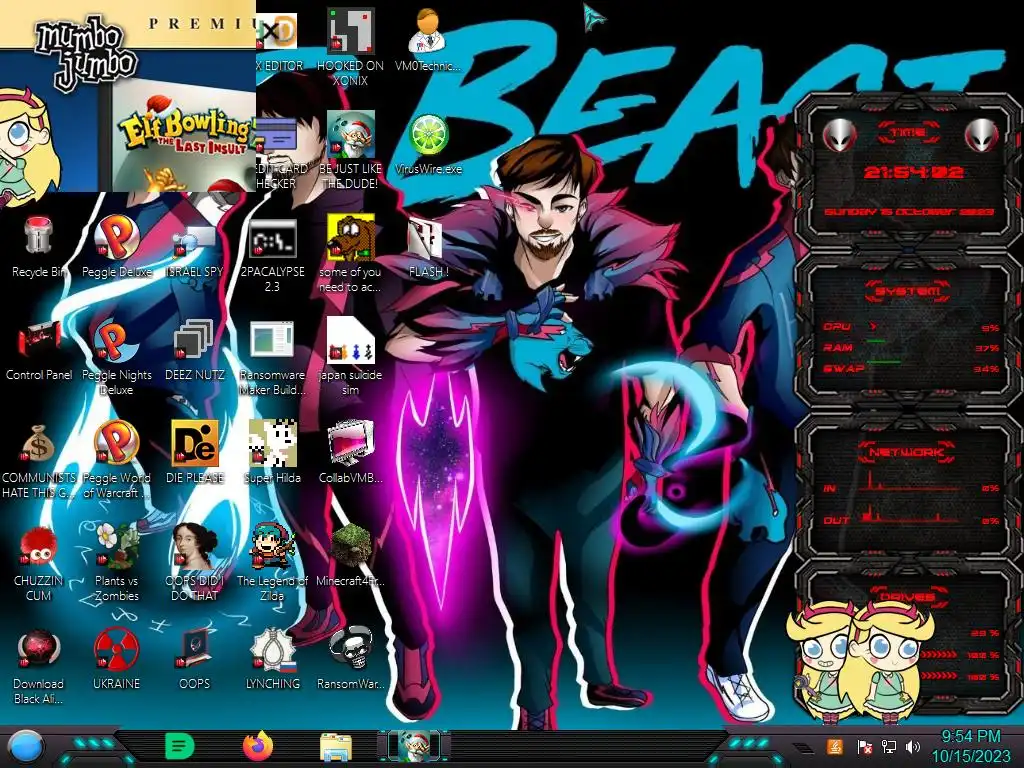Click the RansomWar... skull icon
This screenshot has height=768, width=1024.
(350, 660)
